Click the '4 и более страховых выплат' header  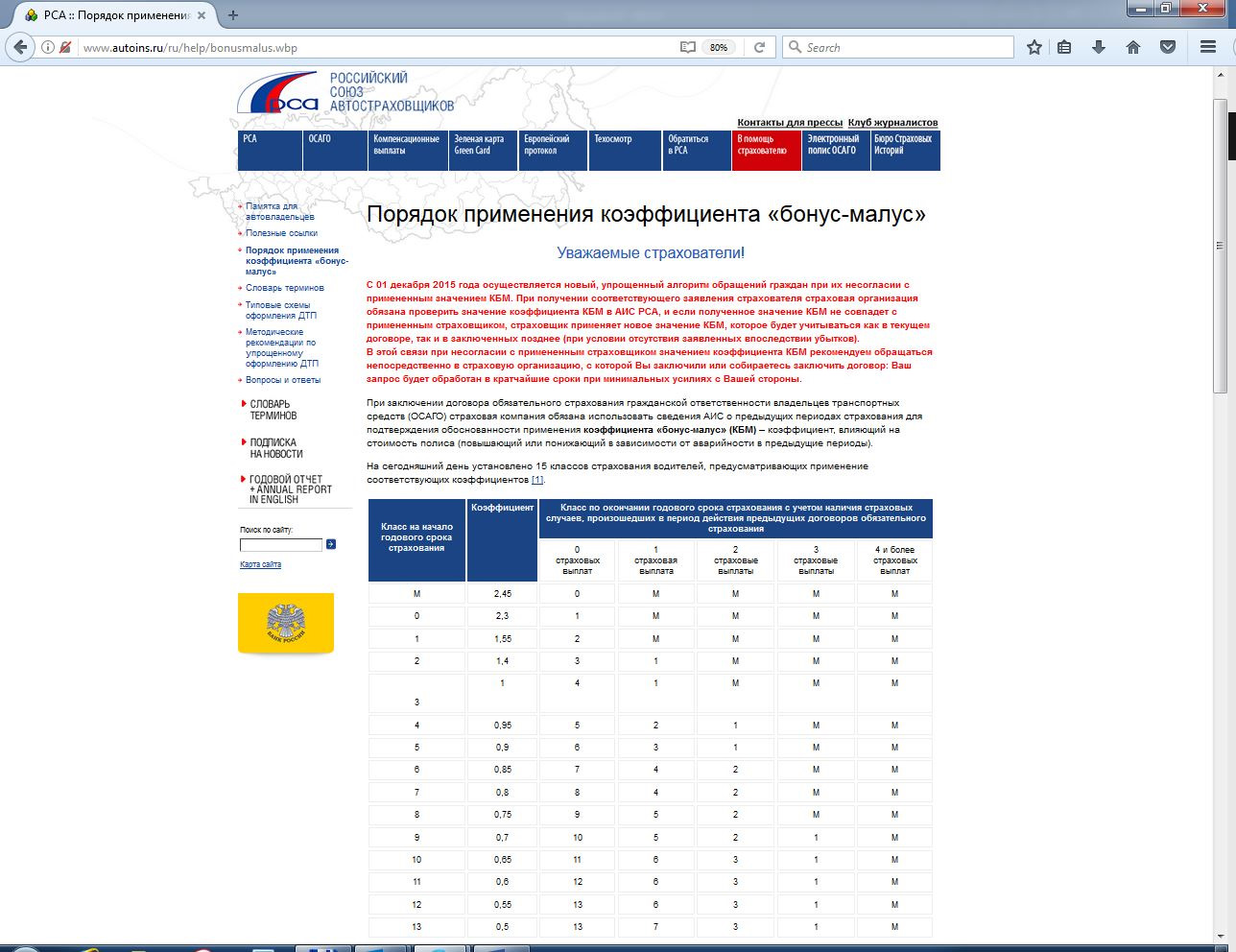894,560
